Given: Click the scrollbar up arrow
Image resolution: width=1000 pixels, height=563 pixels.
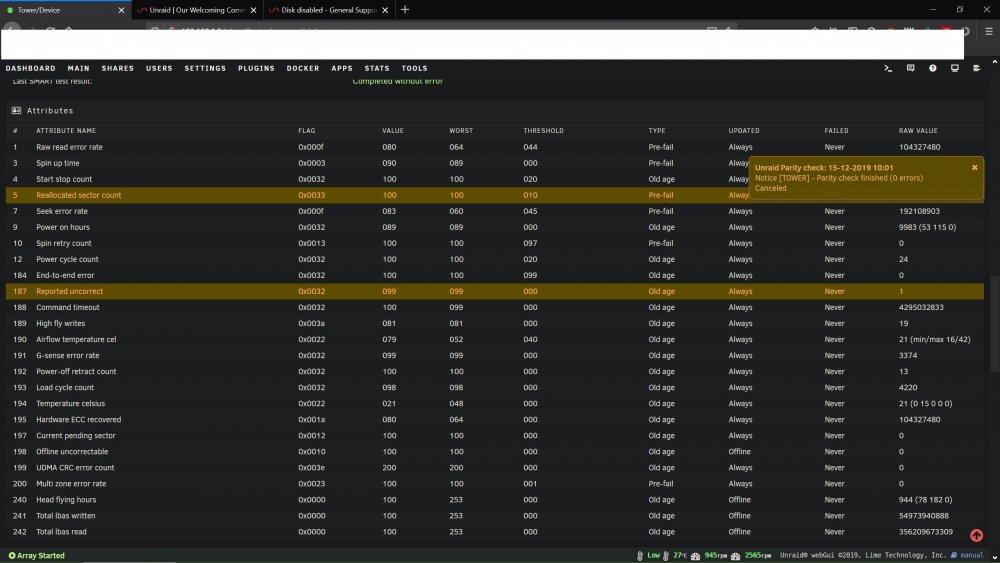Looking at the screenshot, I should (x=994, y=62).
